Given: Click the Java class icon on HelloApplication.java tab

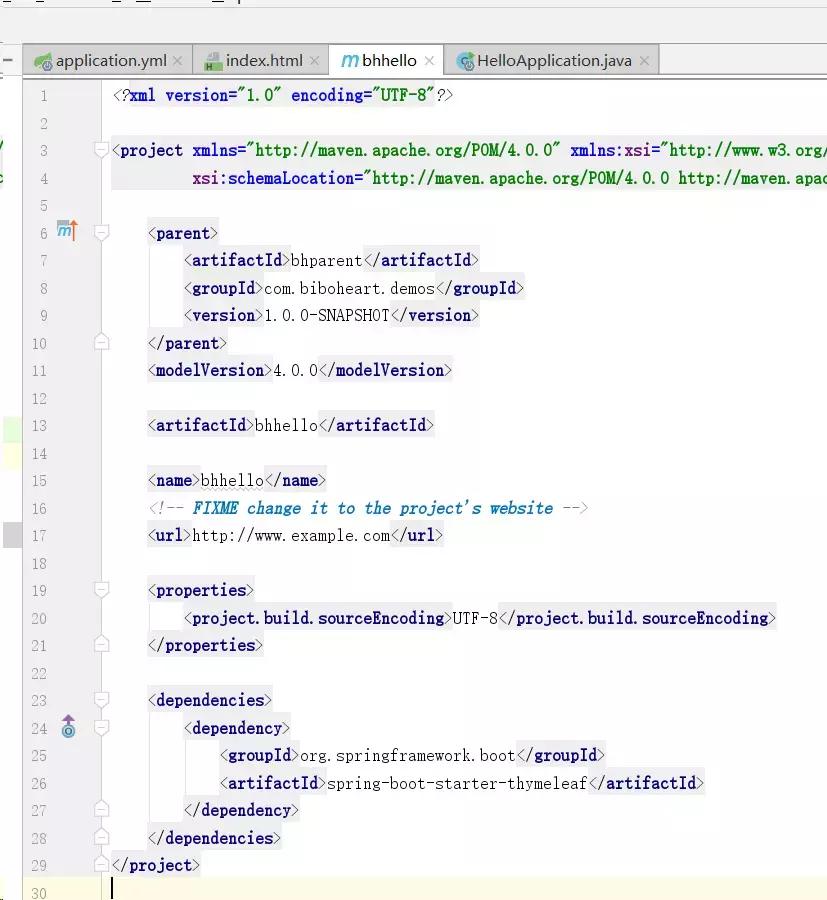Looking at the screenshot, I should point(464,59).
